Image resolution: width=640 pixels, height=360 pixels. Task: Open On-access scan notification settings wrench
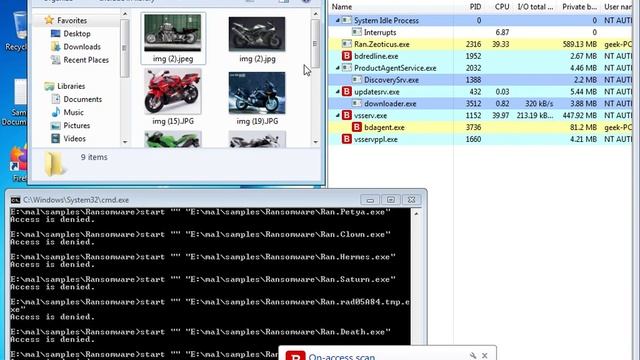tap(473, 356)
